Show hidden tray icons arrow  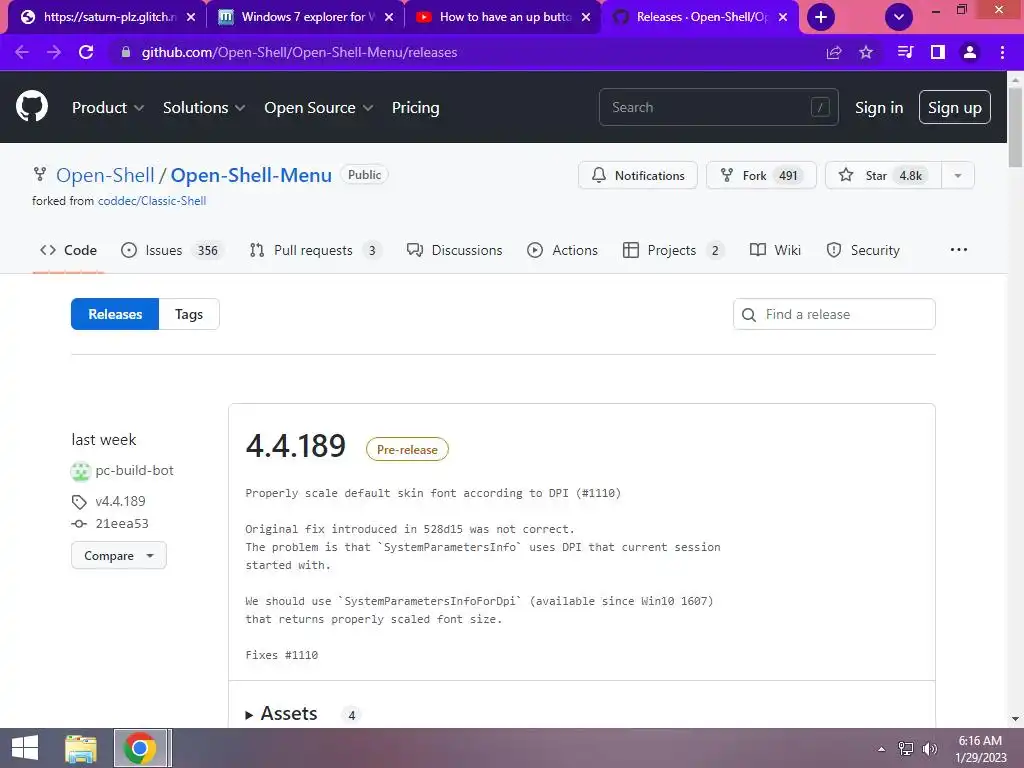pos(882,749)
